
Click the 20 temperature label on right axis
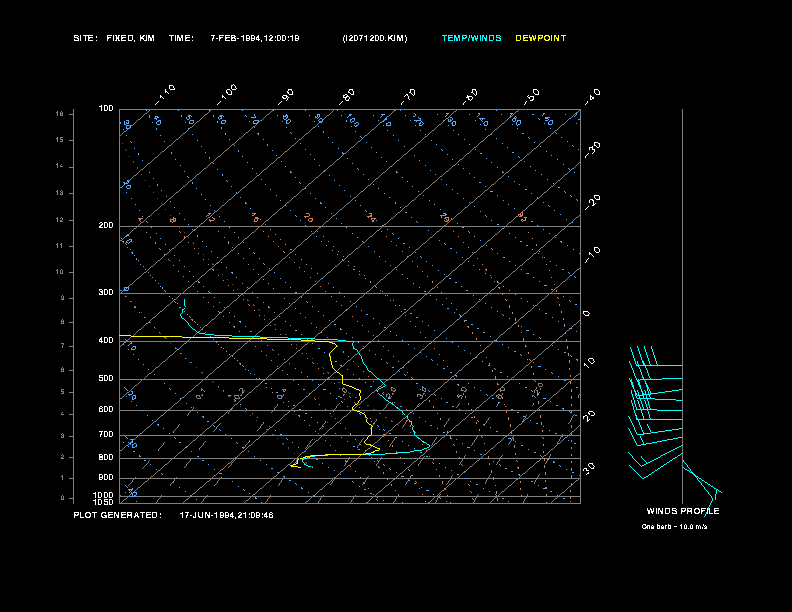589,416
